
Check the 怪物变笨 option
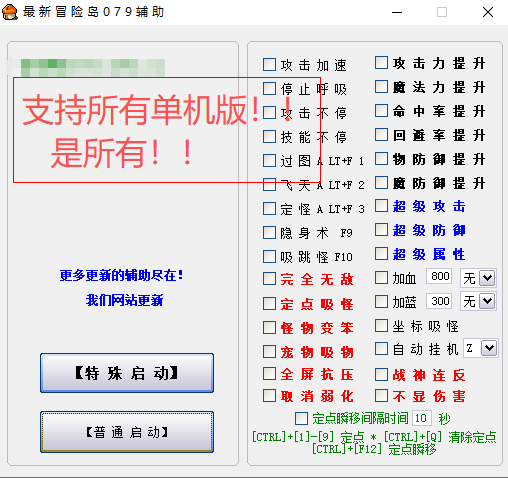pyautogui.click(x=269, y=328)
